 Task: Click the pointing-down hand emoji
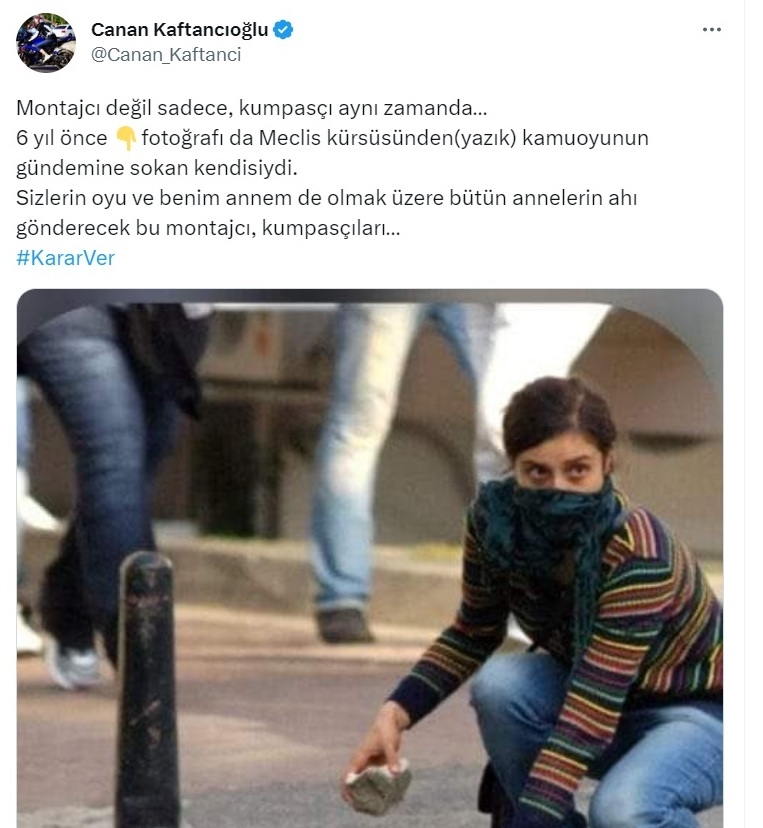click(126, 138)
